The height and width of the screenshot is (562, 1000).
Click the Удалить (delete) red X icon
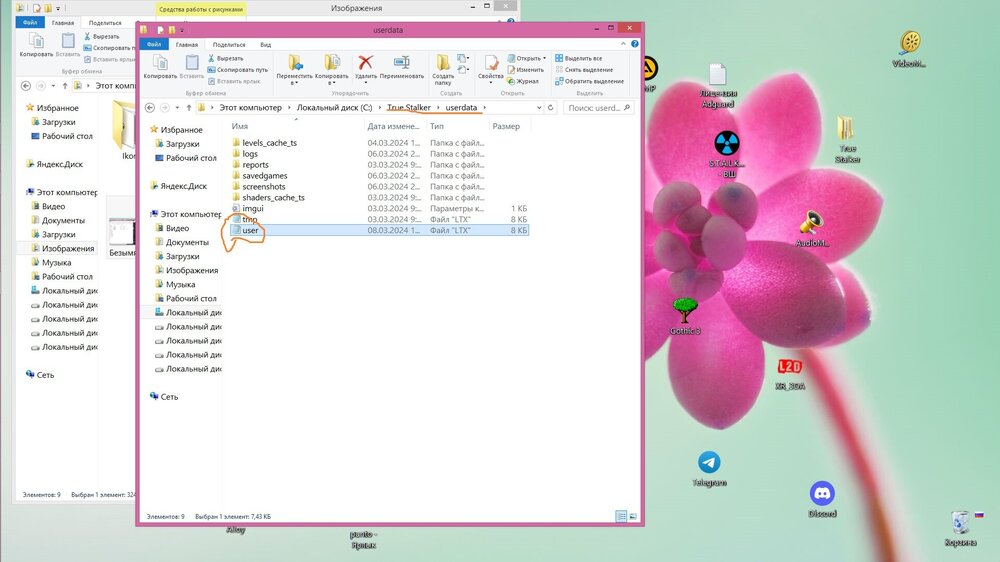[366, 63]
